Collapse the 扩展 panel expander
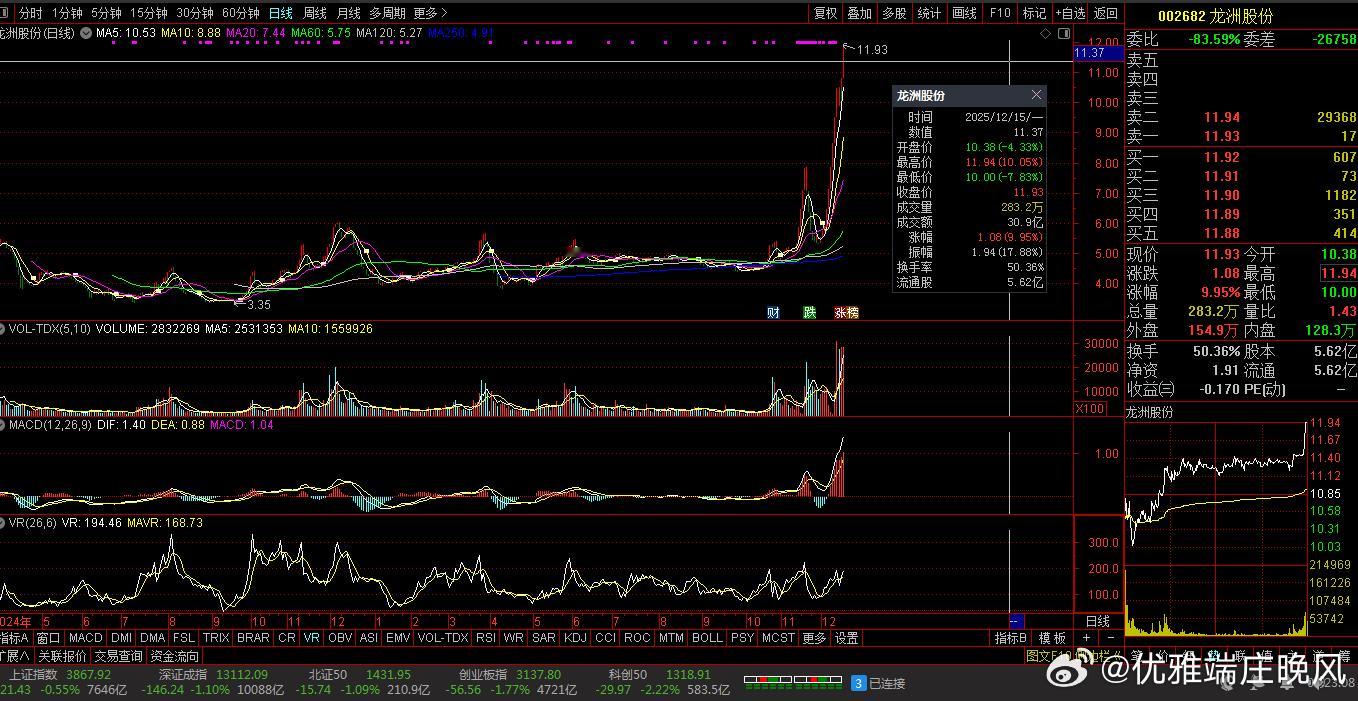This screenshot has width=1358, height=701. [x=15, y=656]
